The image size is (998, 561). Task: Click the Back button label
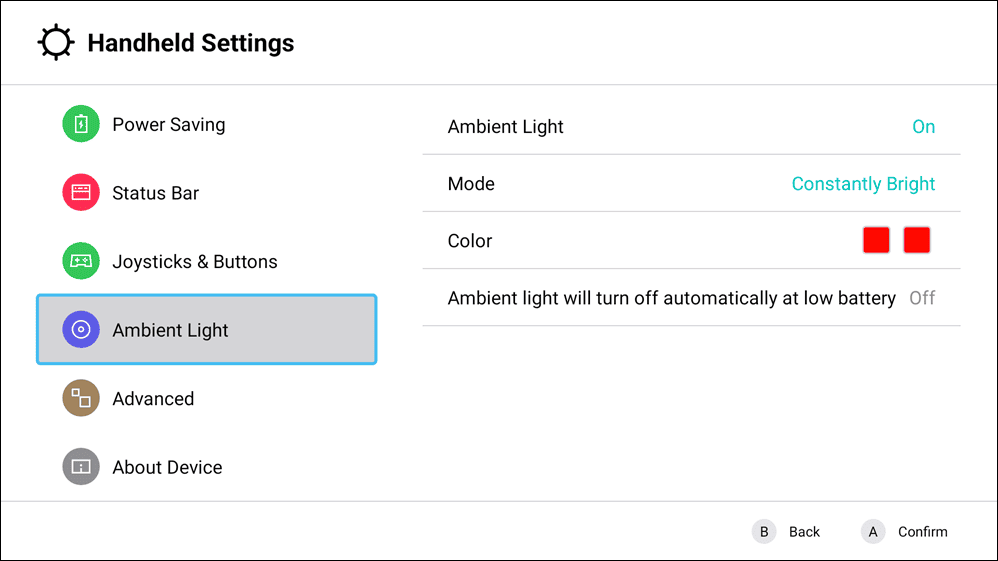click(804, 532)
